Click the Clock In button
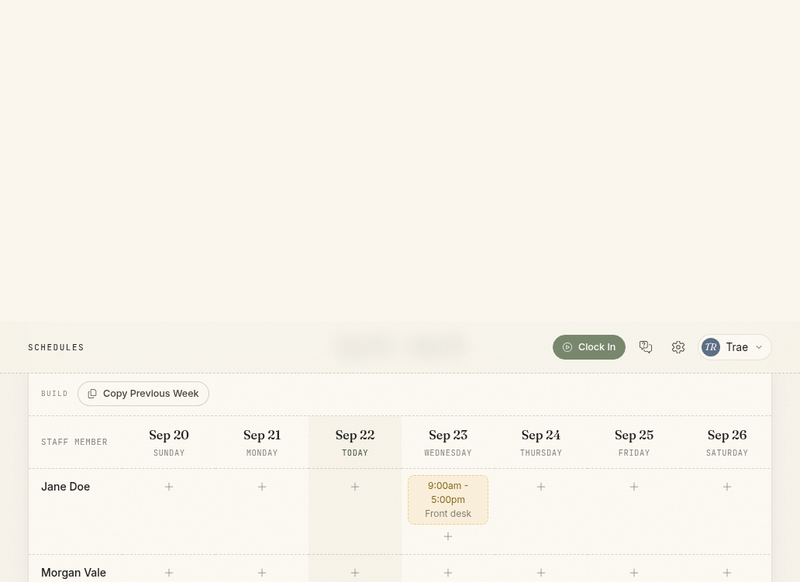 [x=589, y=347]
